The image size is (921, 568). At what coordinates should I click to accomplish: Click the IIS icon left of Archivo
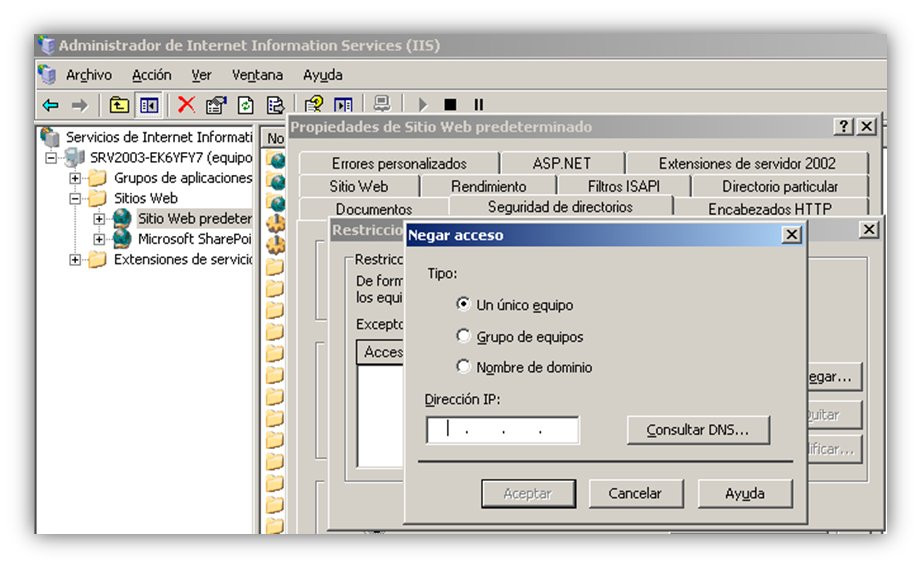pyautogui.click(x=47, y=75)
